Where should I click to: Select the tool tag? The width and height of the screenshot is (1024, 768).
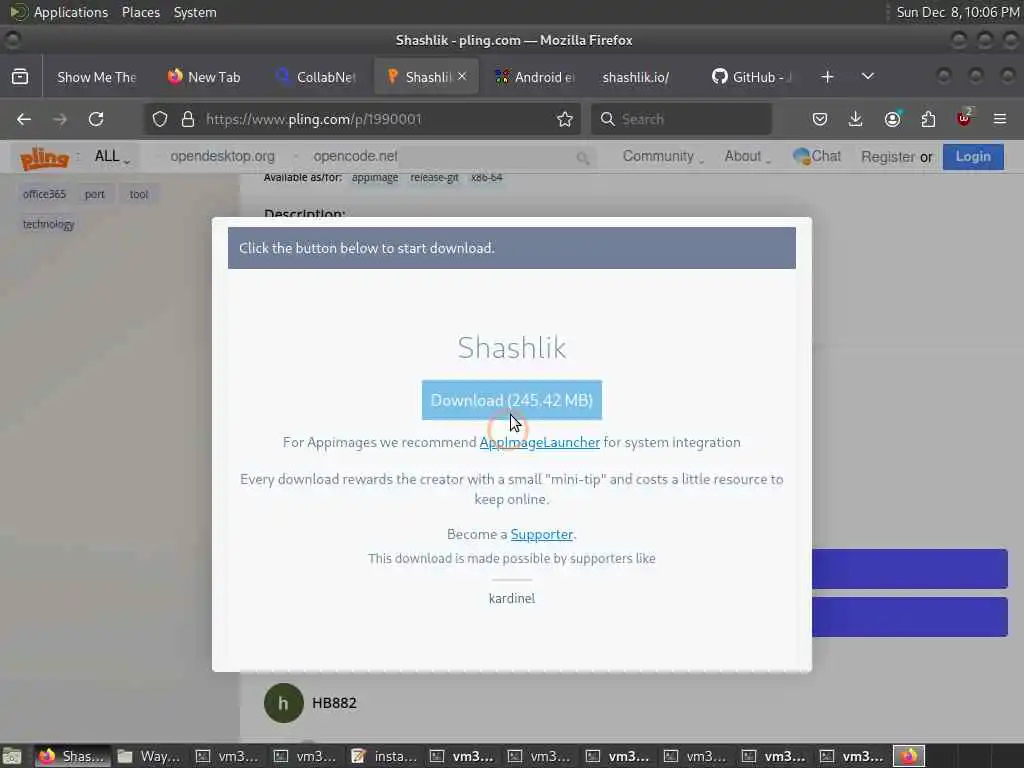(138, 194)
